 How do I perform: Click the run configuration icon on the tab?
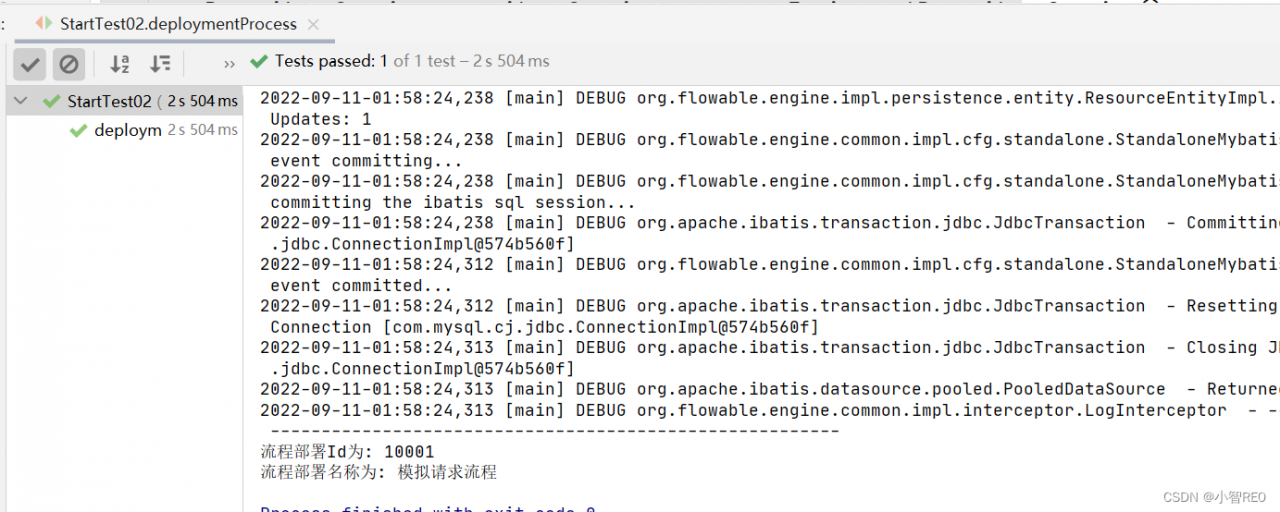(x=44, y=23)
